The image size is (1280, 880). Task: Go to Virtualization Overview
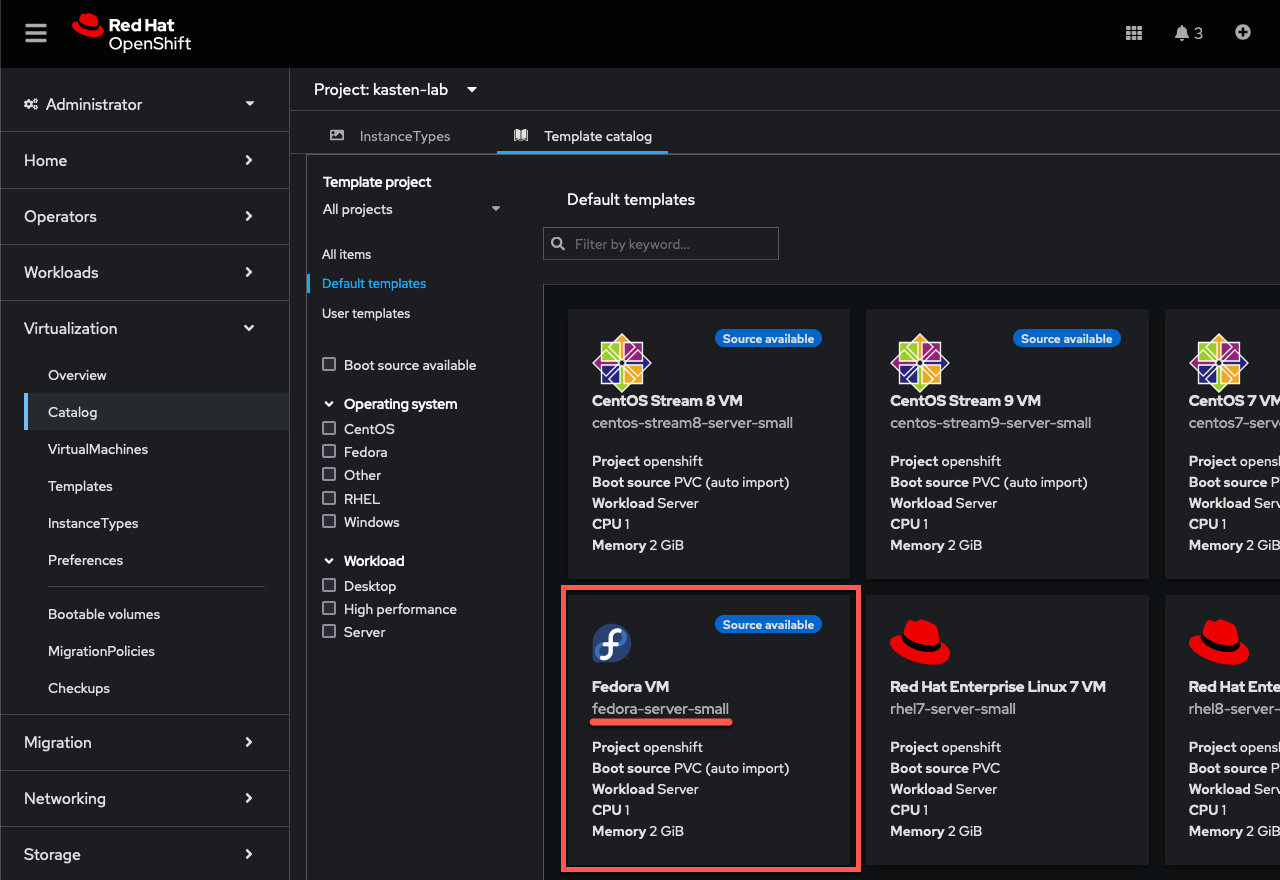click(x=77, y=375)
